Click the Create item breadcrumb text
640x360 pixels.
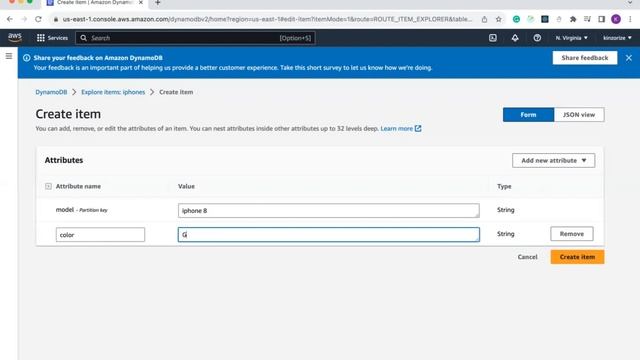[176, 92]
